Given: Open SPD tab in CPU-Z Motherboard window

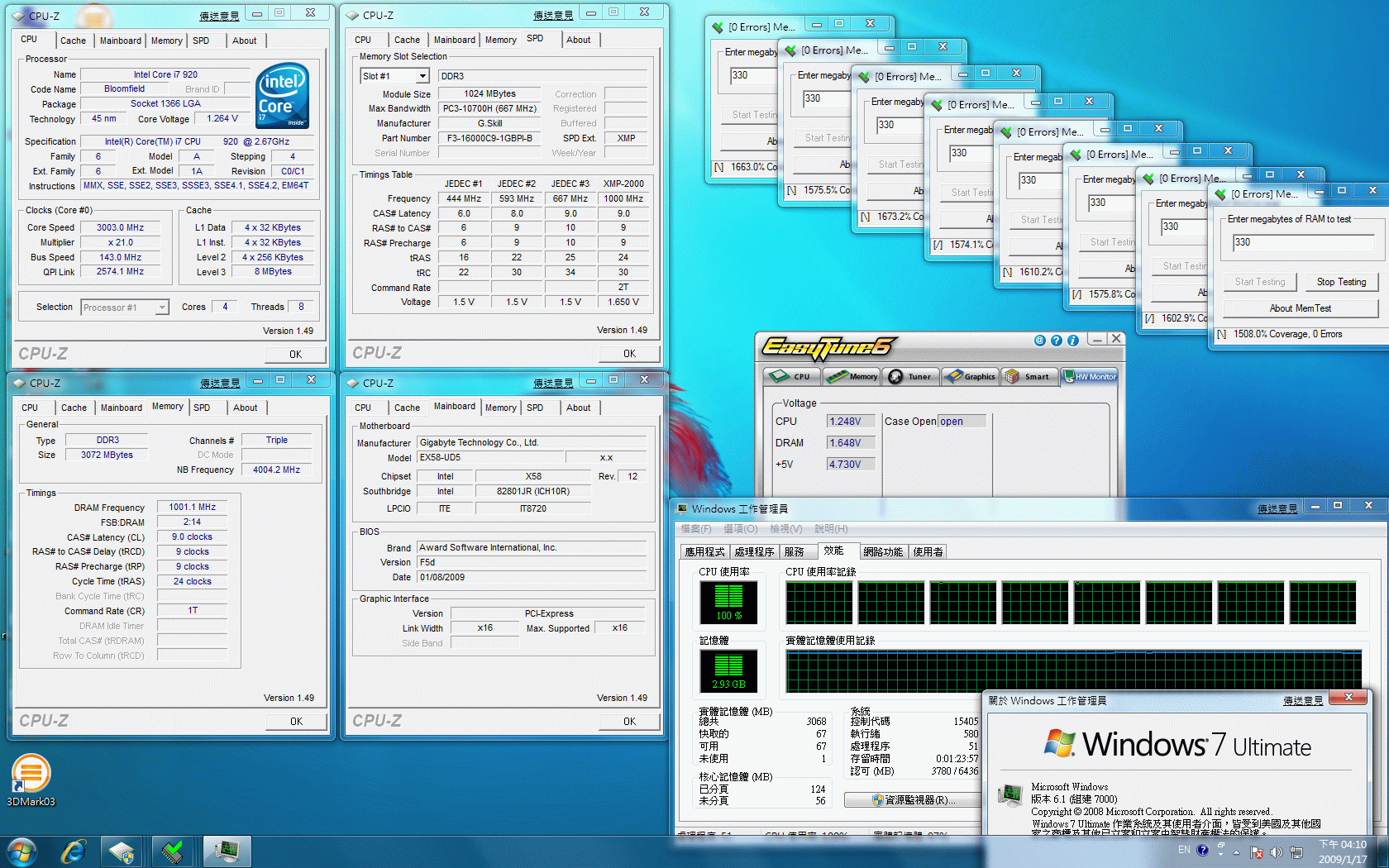Looking at the screenshot, I should click(x=535, y=408).
